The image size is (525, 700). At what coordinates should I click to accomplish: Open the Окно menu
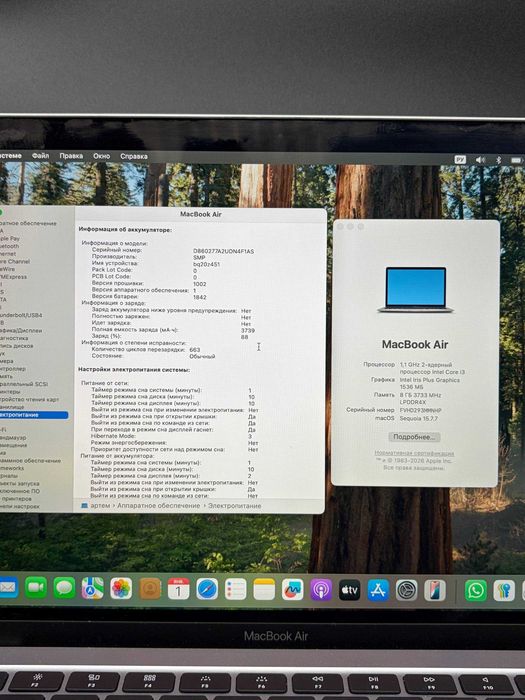tap(101, 156)
